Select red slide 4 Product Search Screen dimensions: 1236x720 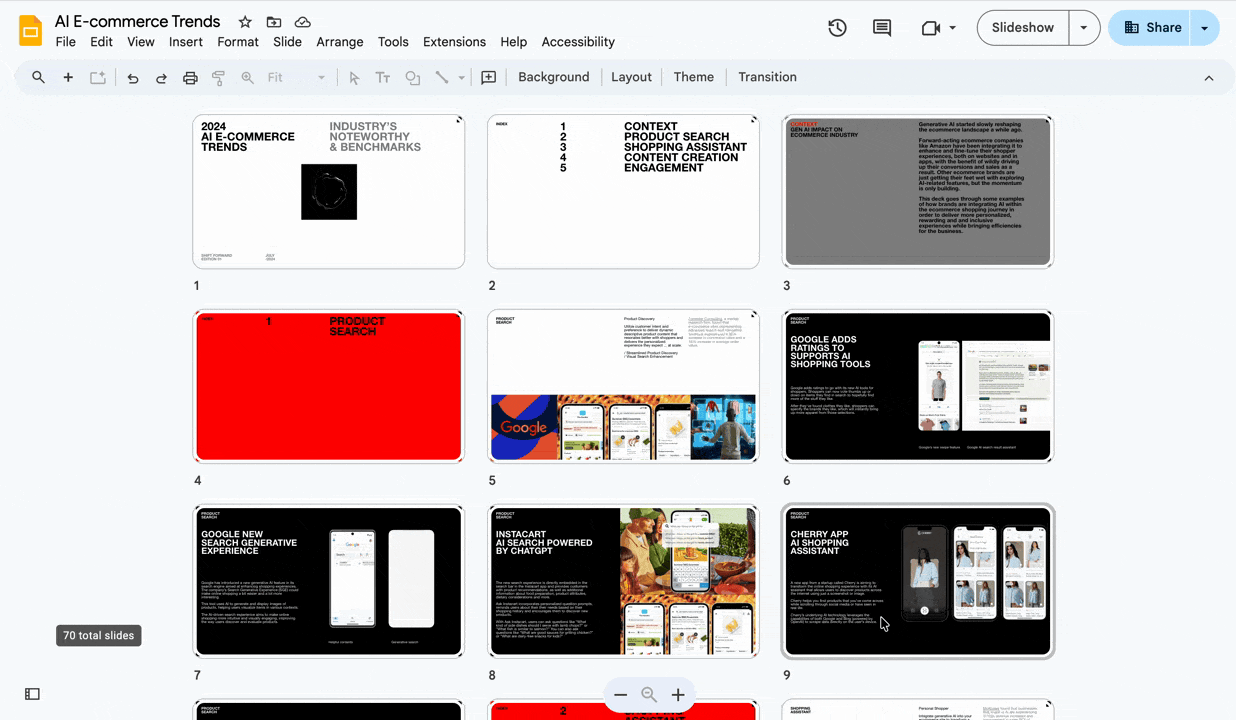pos(329,387)
